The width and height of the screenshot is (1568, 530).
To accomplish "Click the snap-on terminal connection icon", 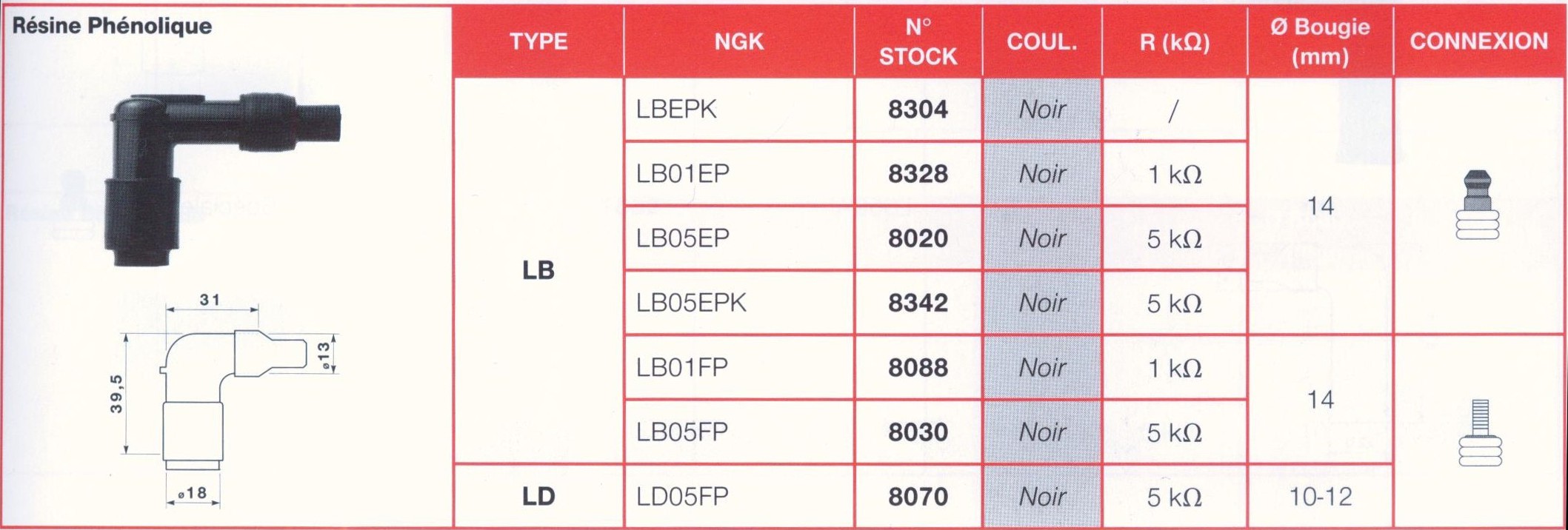I will pos(1478,206).
